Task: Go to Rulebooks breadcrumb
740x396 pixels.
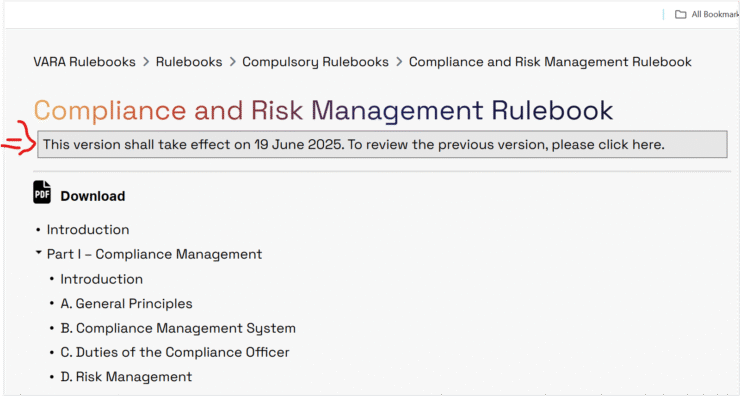Action: 189,62
